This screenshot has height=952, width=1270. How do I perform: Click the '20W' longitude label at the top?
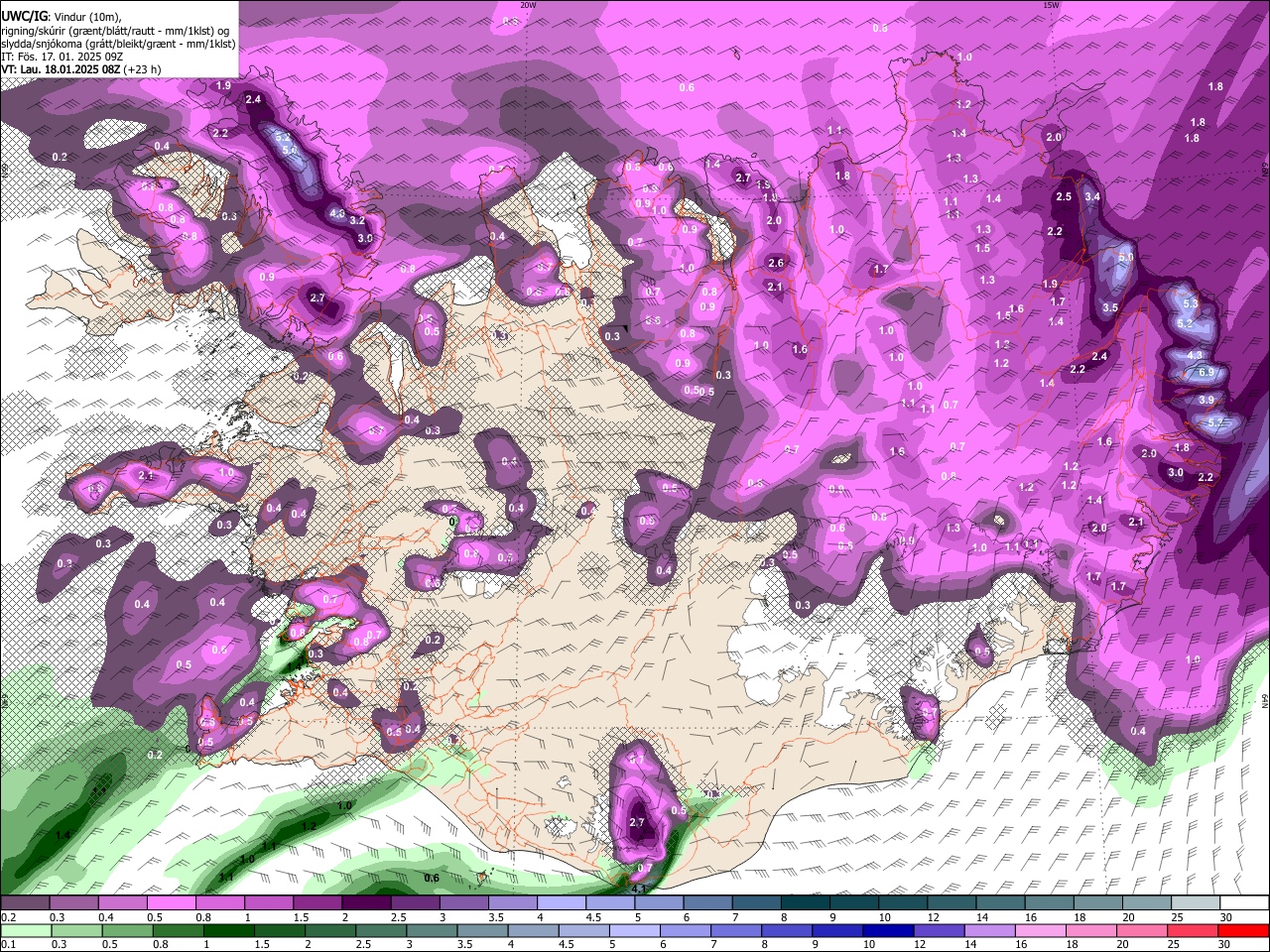coord(528,5)
